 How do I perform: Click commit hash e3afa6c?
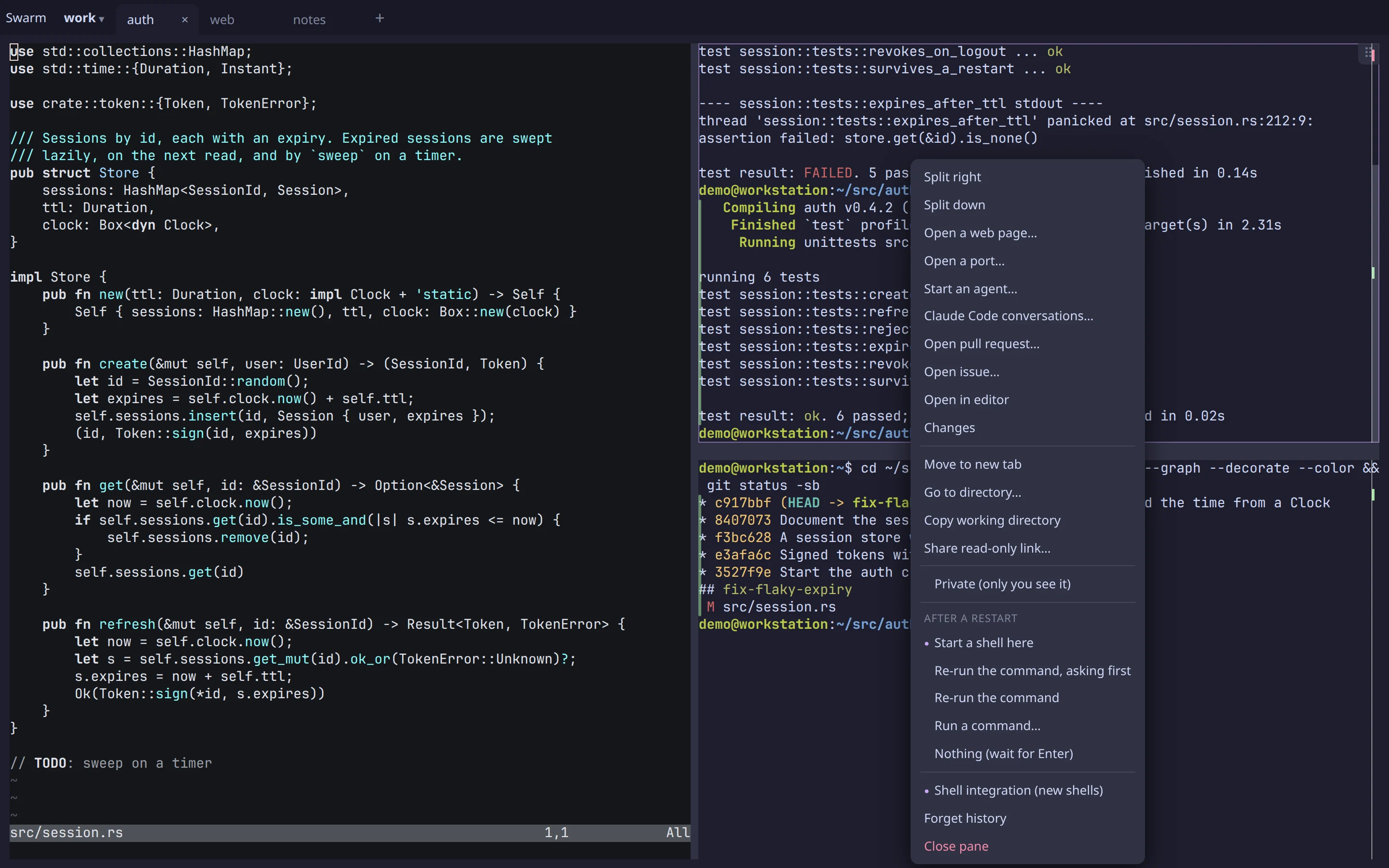coord(743,555)
